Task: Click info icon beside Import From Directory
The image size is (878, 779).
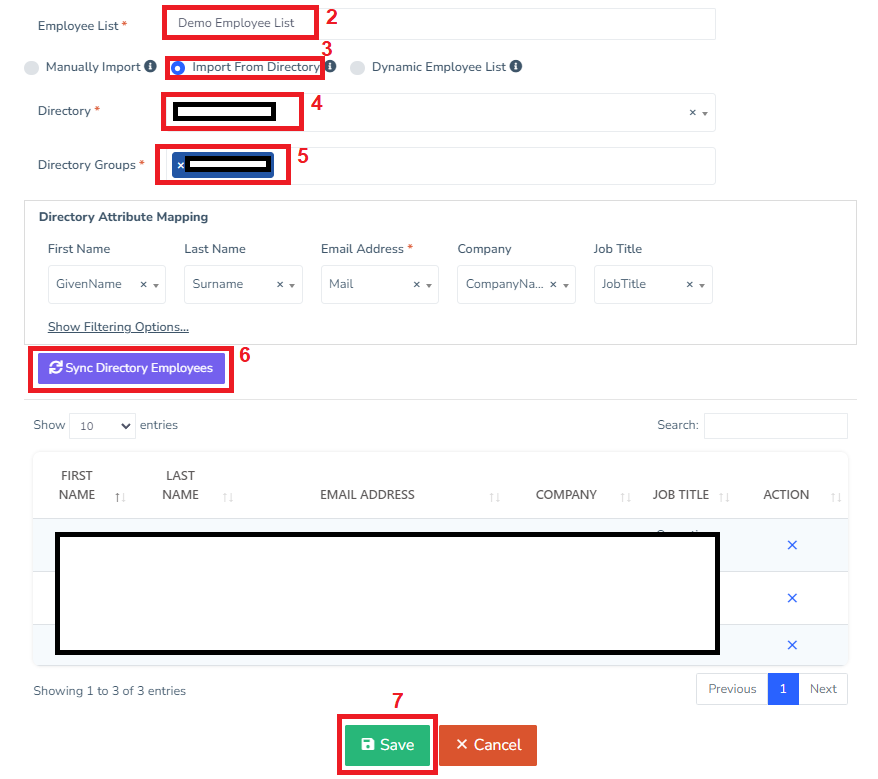Action: click(x=330, y=67)
